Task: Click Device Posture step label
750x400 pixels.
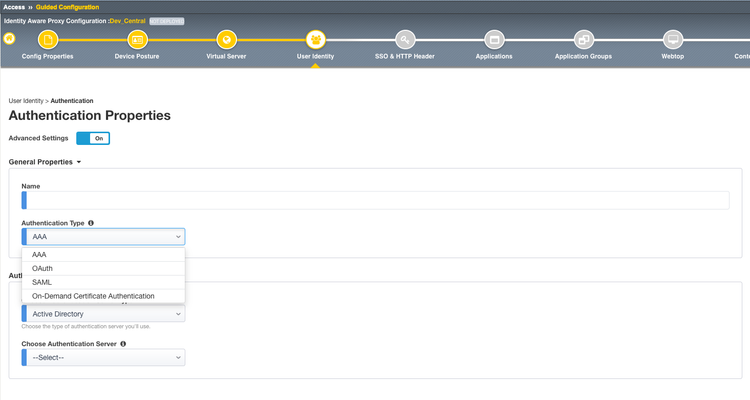Action: pyautogui.click(x=137, y=56)
